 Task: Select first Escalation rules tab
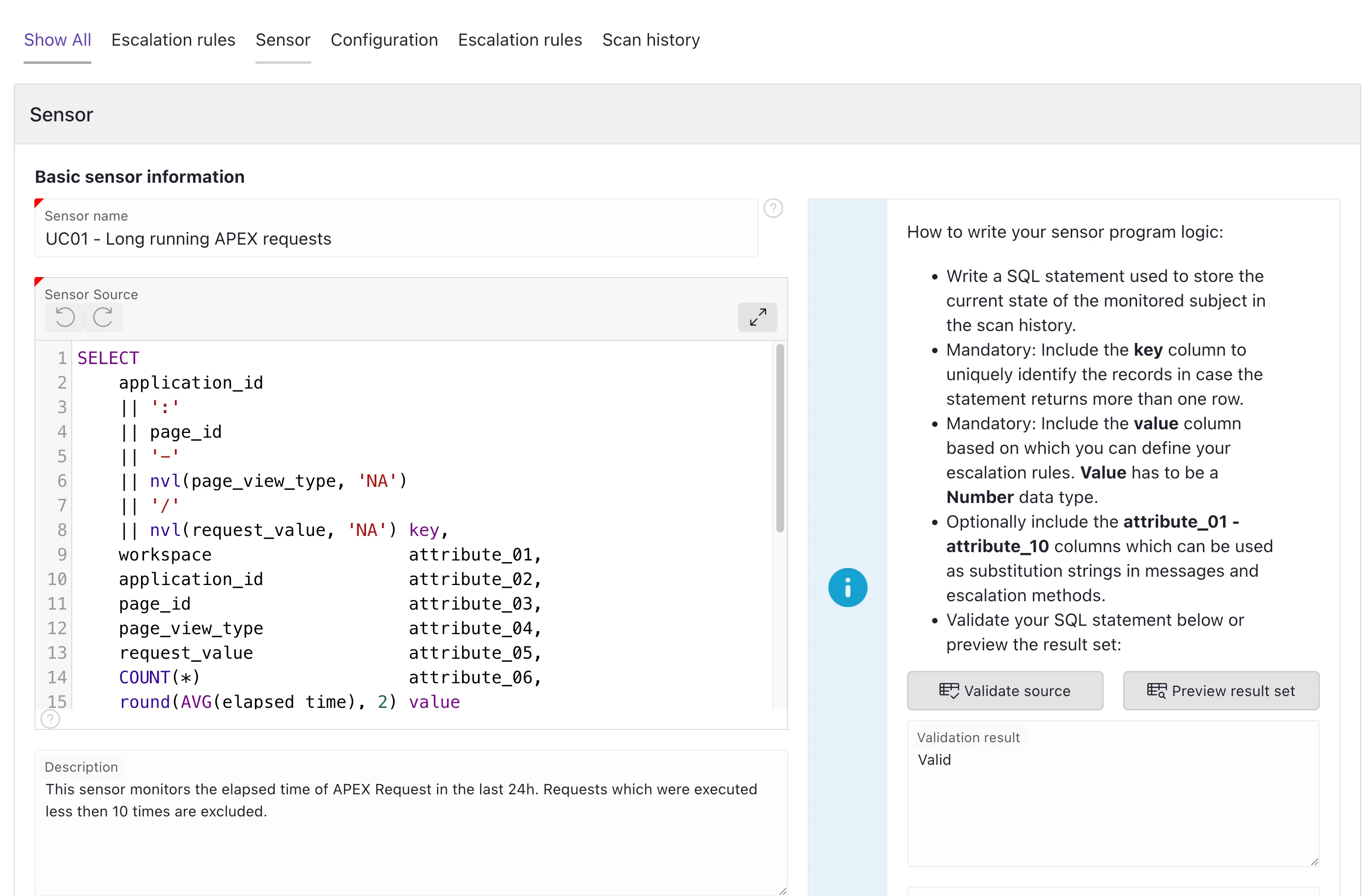(x=173, y=40)
